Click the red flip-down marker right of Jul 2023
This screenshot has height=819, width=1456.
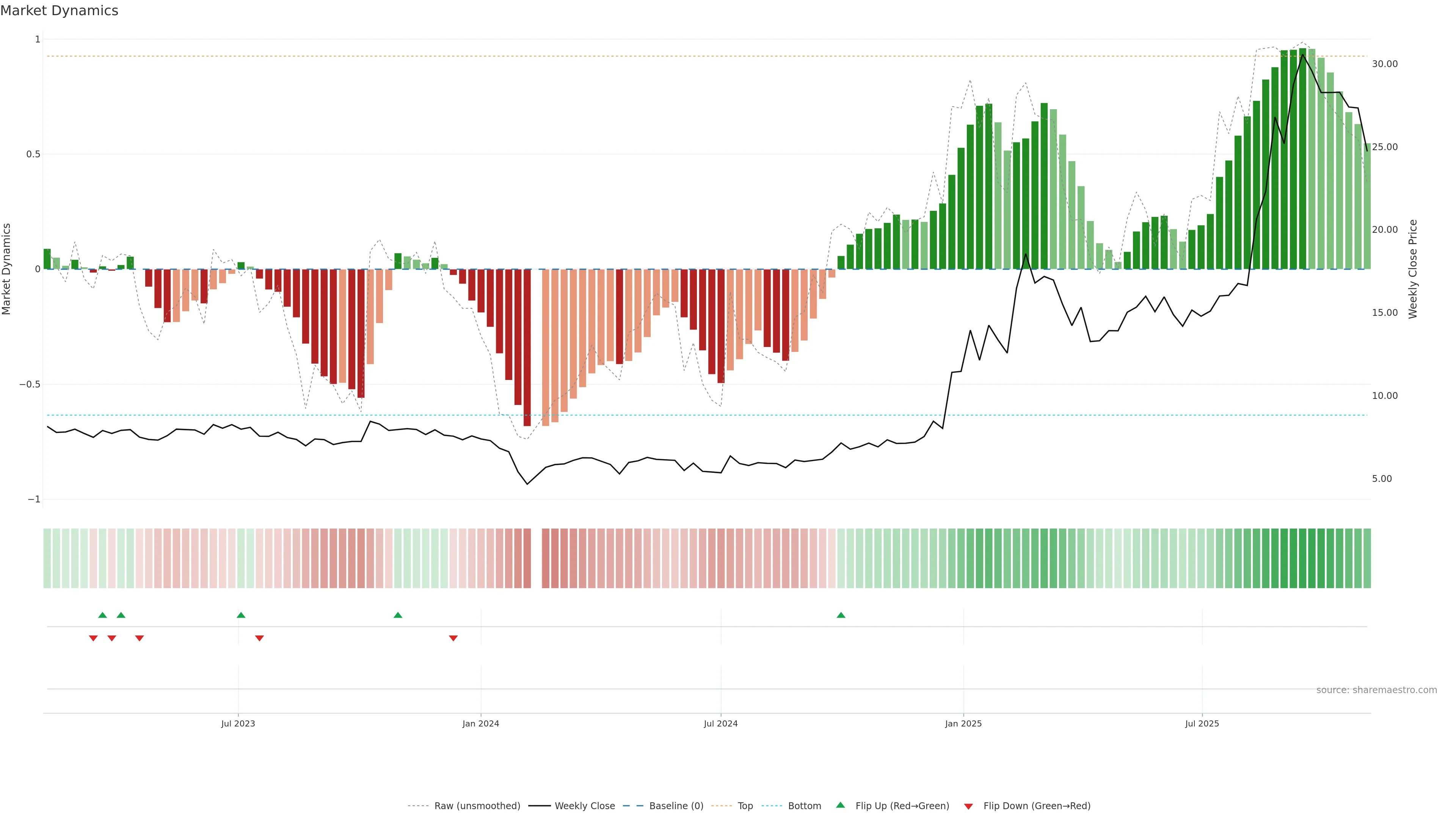pos(259,638)
